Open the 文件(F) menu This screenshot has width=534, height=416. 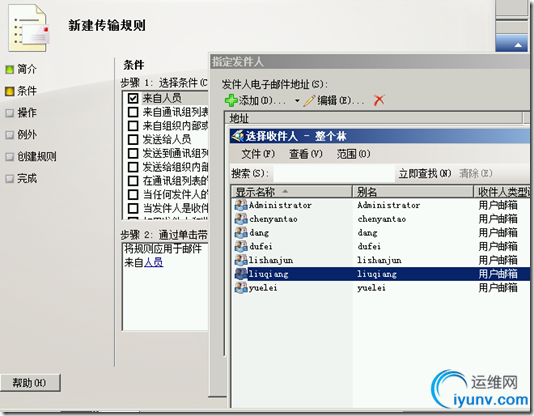pos(258,154)
